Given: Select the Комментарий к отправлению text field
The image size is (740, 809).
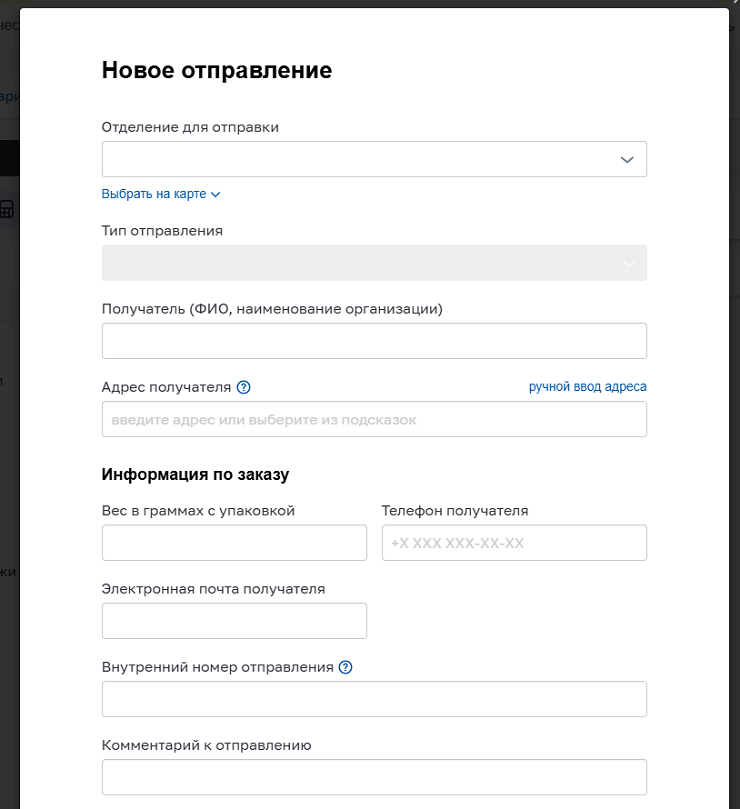Looking at the screenshot, I should click(x=374, y=777).
